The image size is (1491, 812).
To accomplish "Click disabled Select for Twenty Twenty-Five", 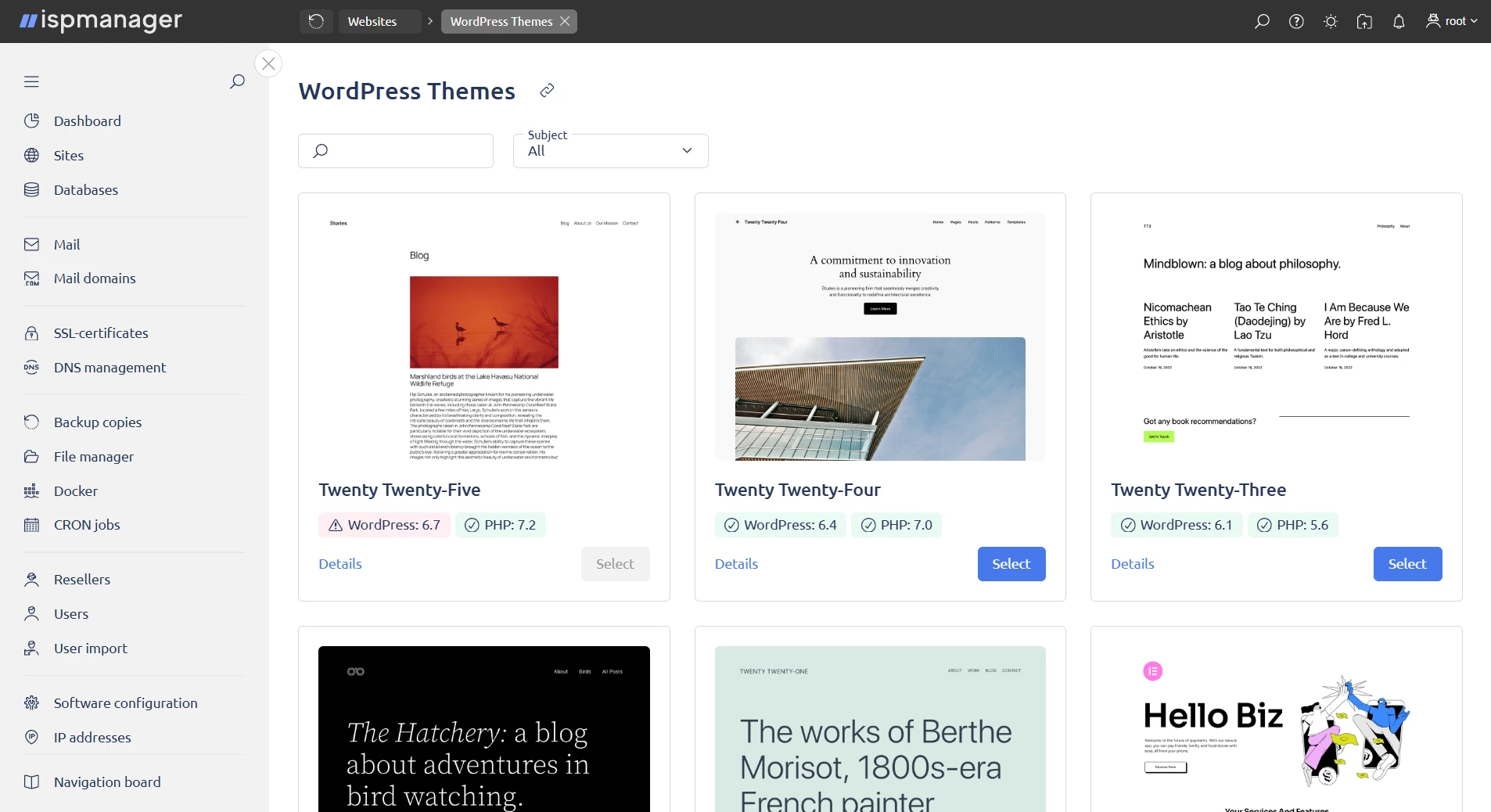I will (615, 564).
